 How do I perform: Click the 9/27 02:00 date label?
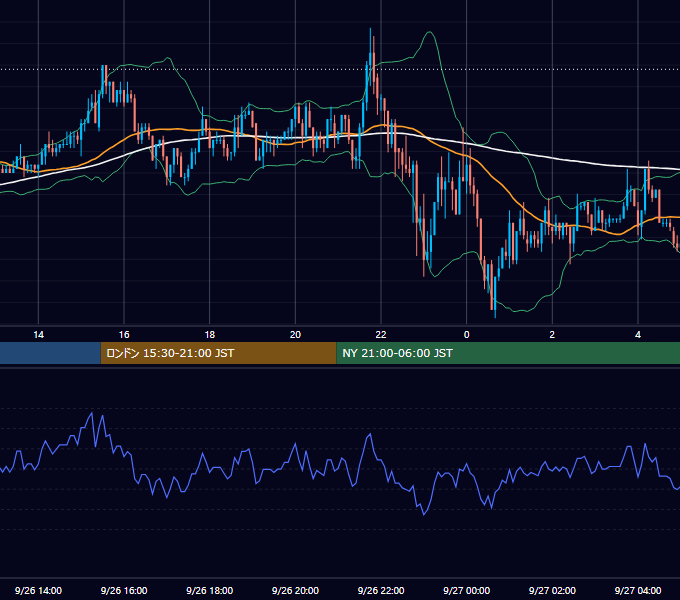[x=552, y=590]
